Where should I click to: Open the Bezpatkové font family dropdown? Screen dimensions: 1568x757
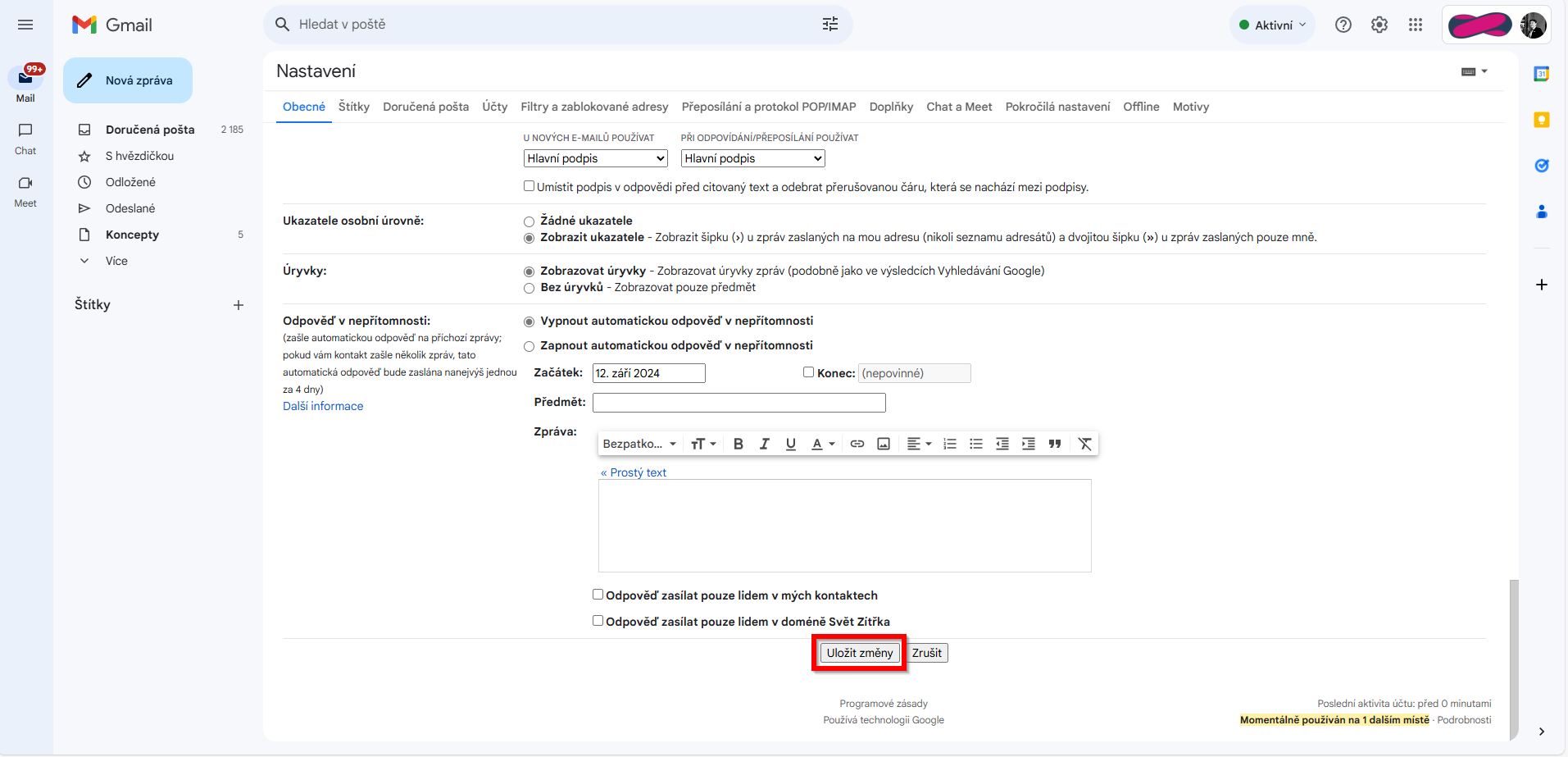click(639, 444)
